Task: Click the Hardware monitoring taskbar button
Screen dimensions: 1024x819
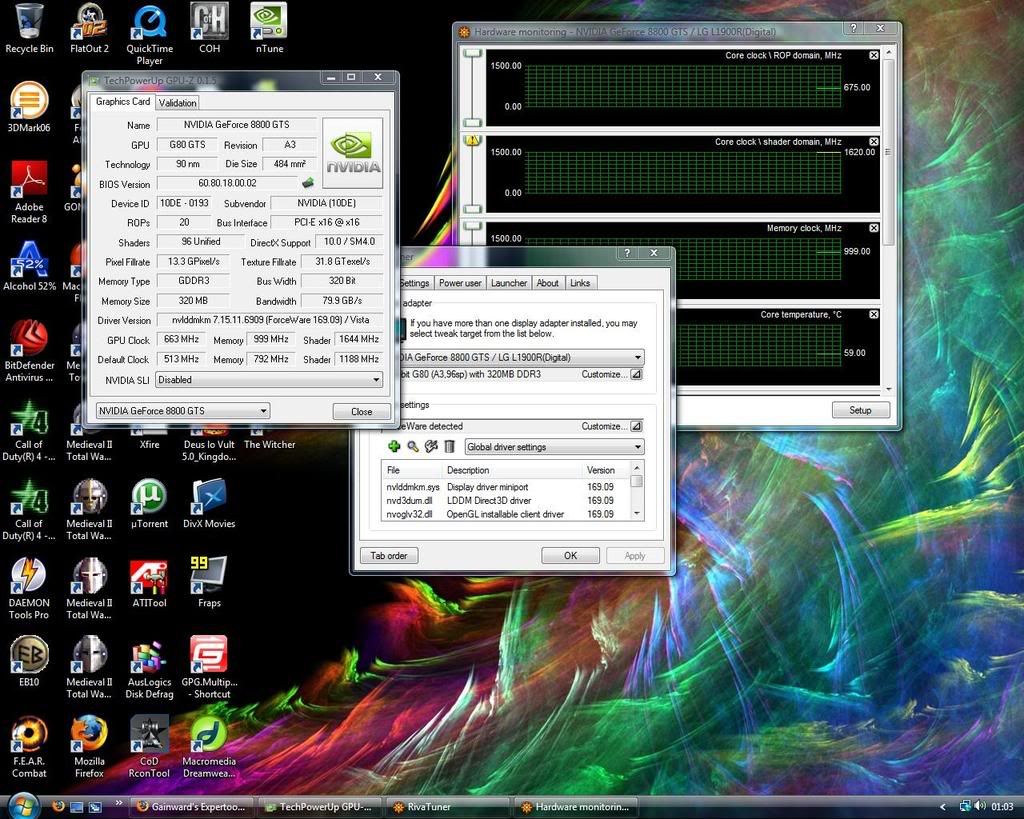Action: coord(575,807)
